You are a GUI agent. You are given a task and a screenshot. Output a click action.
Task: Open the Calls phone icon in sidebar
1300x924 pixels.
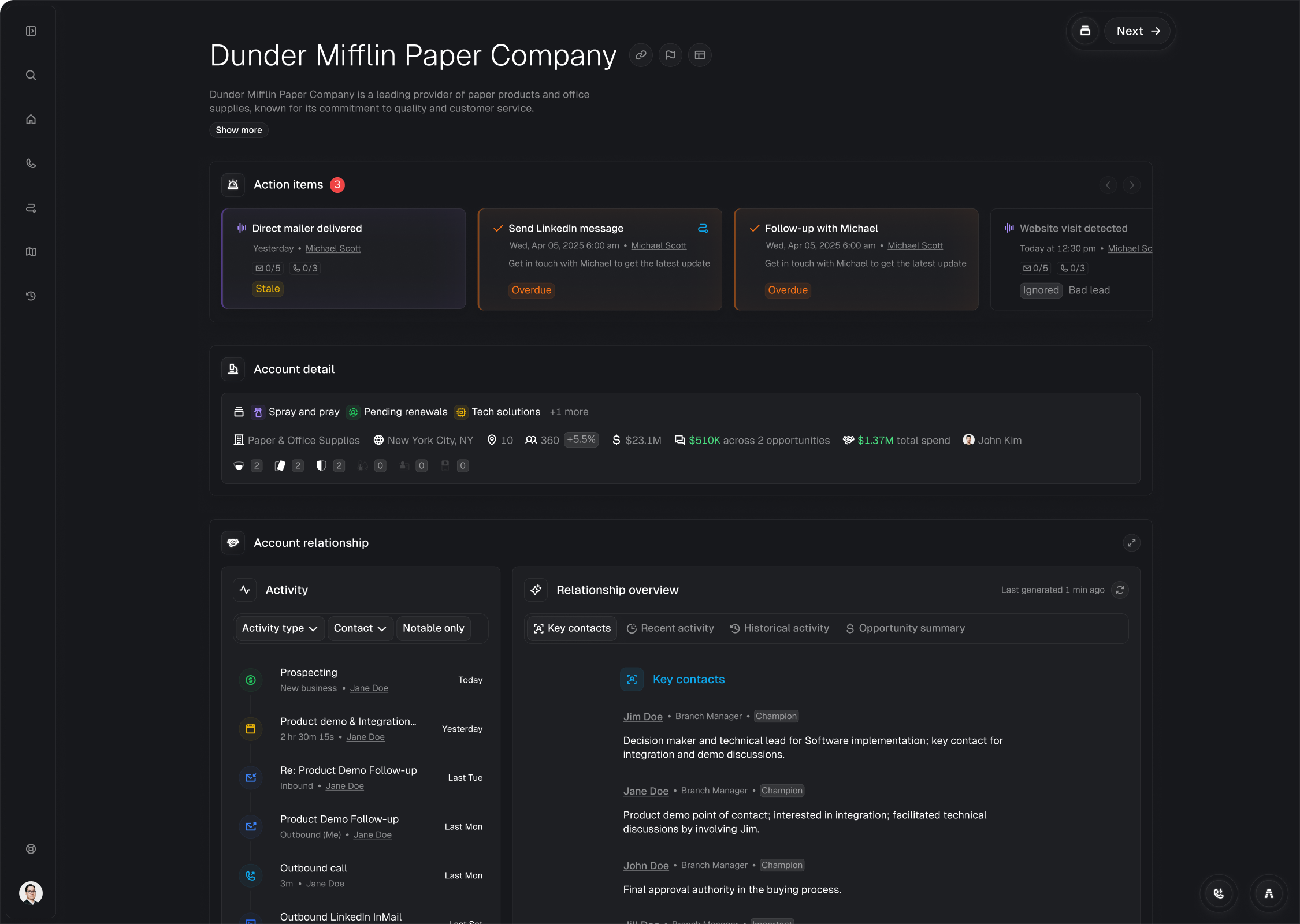pyautogui.click(x=31, y=163)
